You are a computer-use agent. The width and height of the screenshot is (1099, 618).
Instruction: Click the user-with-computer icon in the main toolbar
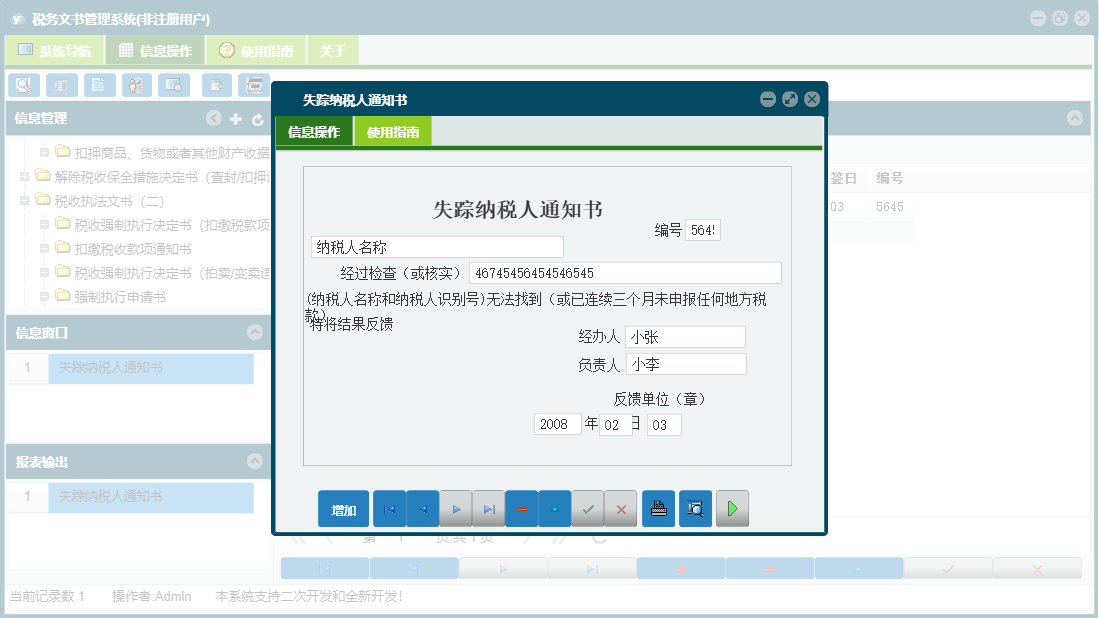[x=137, y=85]
